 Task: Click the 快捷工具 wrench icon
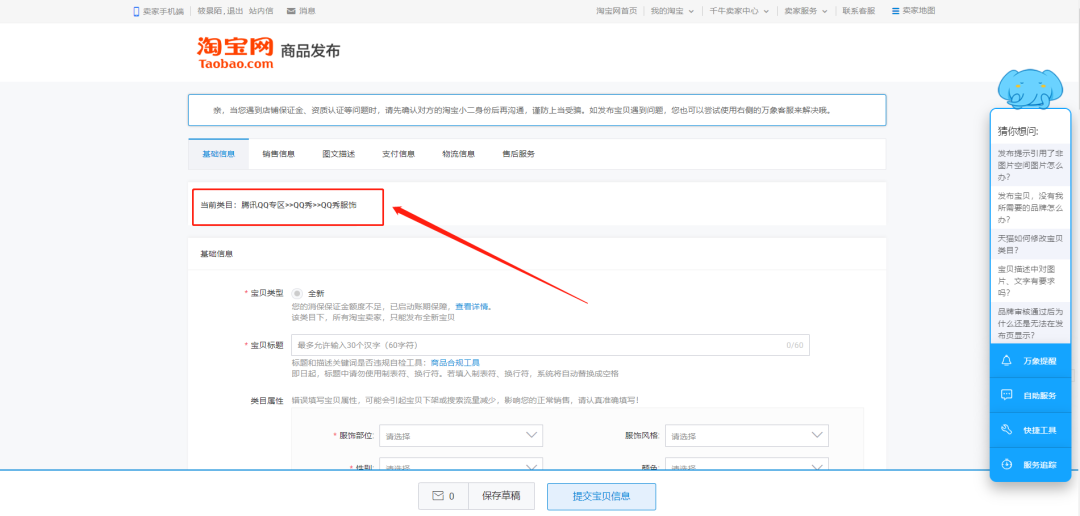click(1006, 430)
